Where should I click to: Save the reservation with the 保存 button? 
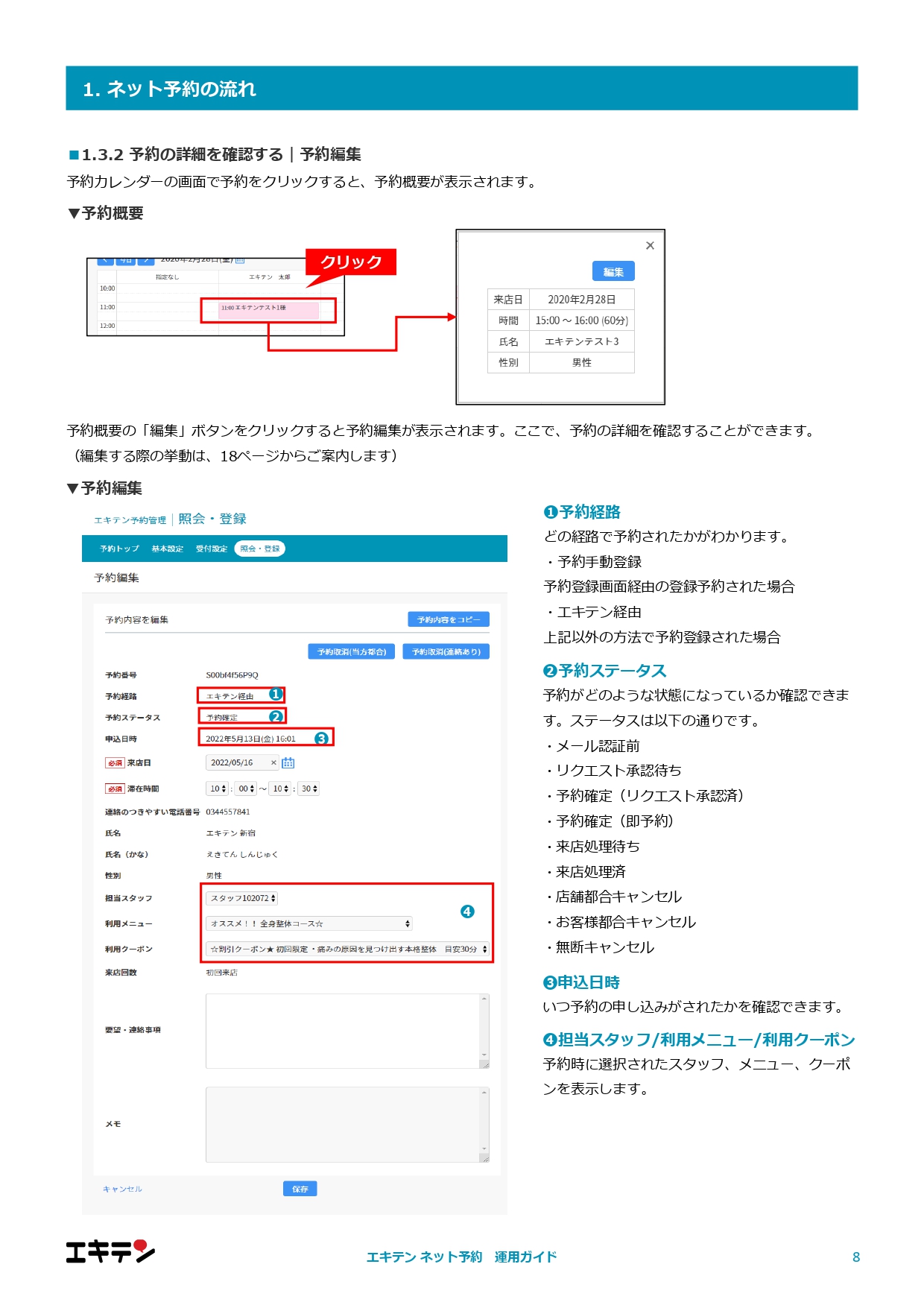point(300,1189)
